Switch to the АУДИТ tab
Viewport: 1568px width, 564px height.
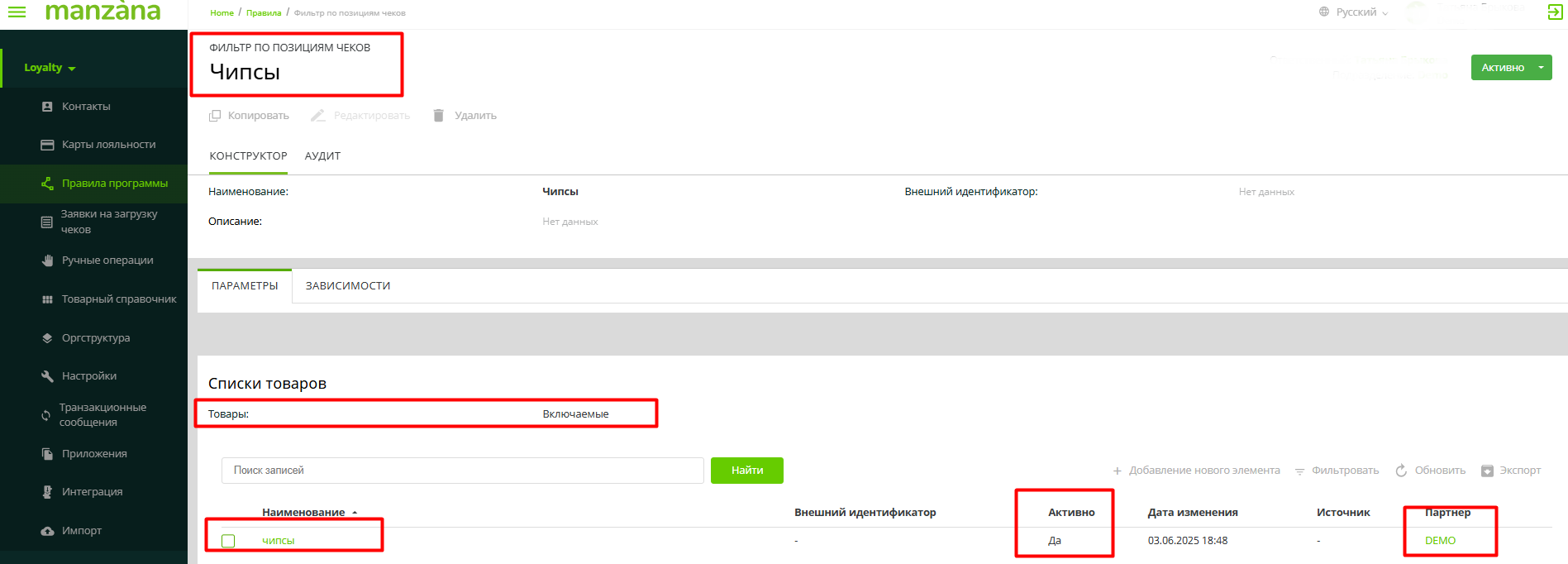(322, 156)
